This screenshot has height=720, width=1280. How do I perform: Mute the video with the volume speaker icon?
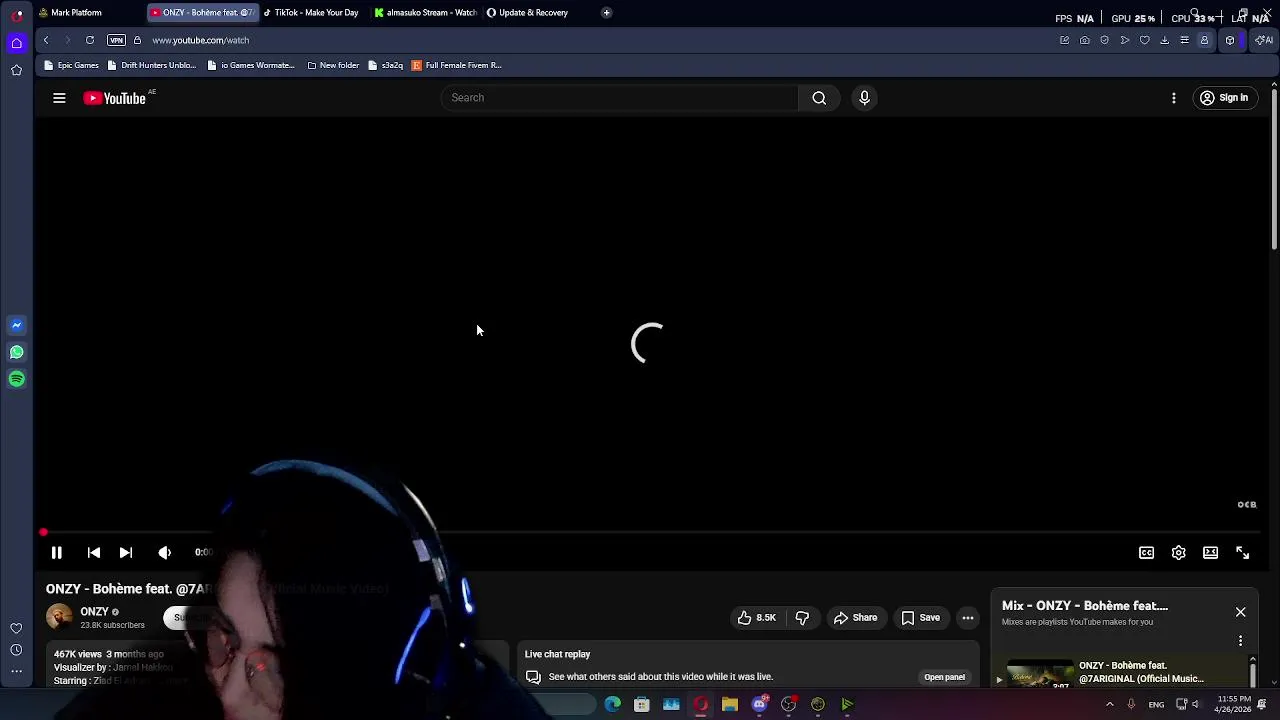coord(165,552)
